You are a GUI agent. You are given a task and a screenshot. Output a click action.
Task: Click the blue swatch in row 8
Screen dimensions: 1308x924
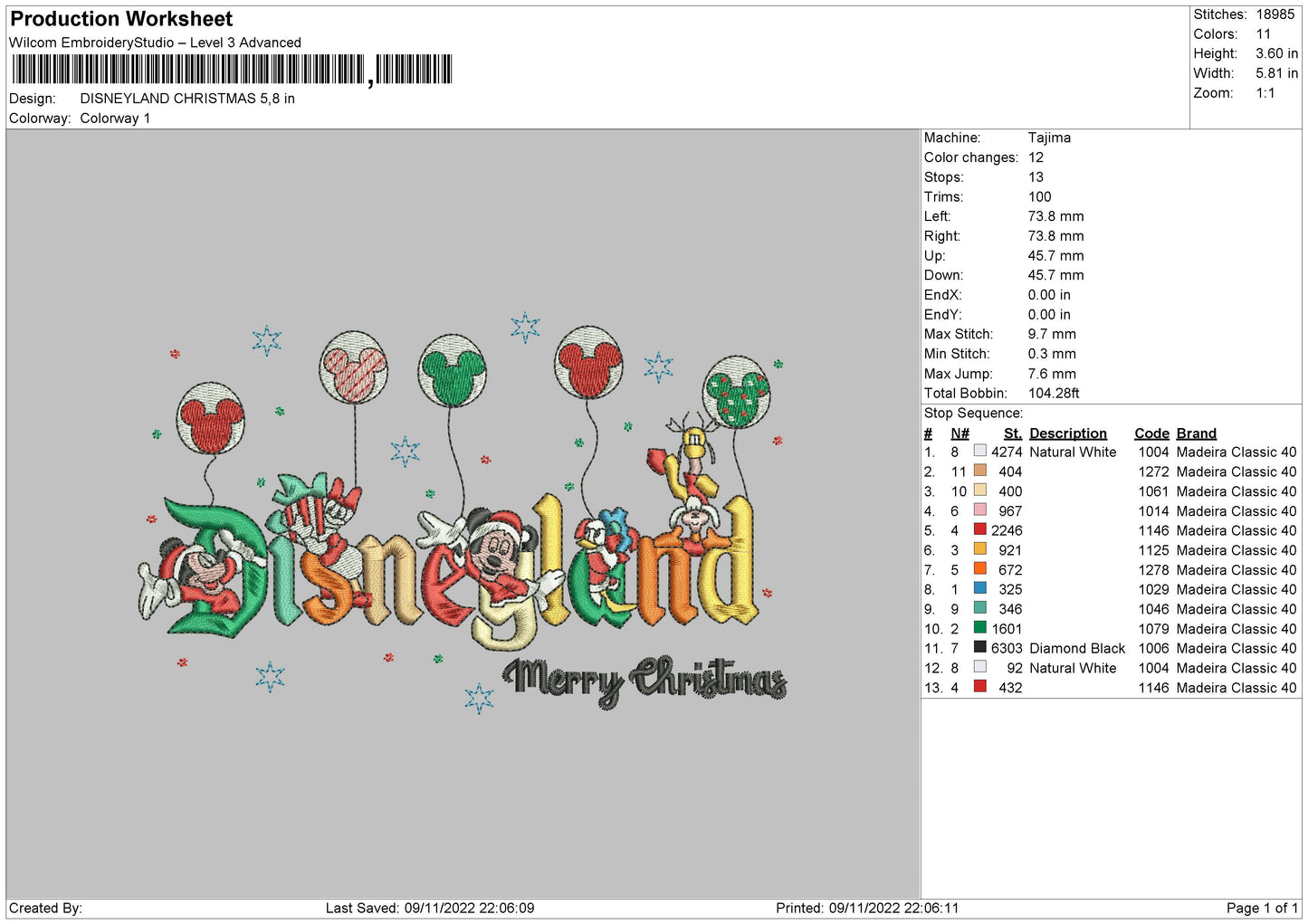[x=979, y=588]
